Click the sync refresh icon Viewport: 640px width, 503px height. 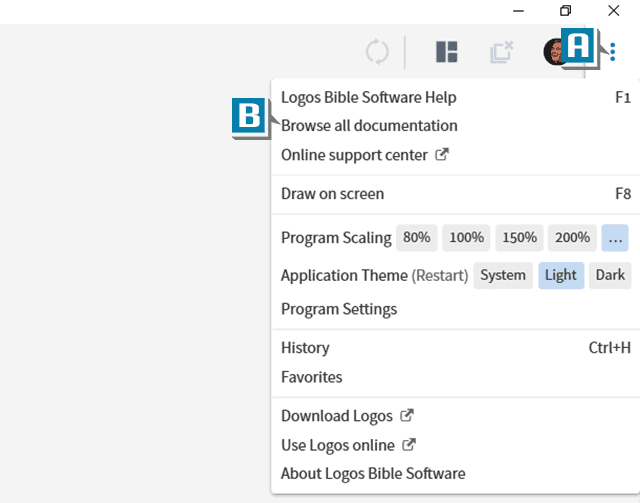click(377, 52)
